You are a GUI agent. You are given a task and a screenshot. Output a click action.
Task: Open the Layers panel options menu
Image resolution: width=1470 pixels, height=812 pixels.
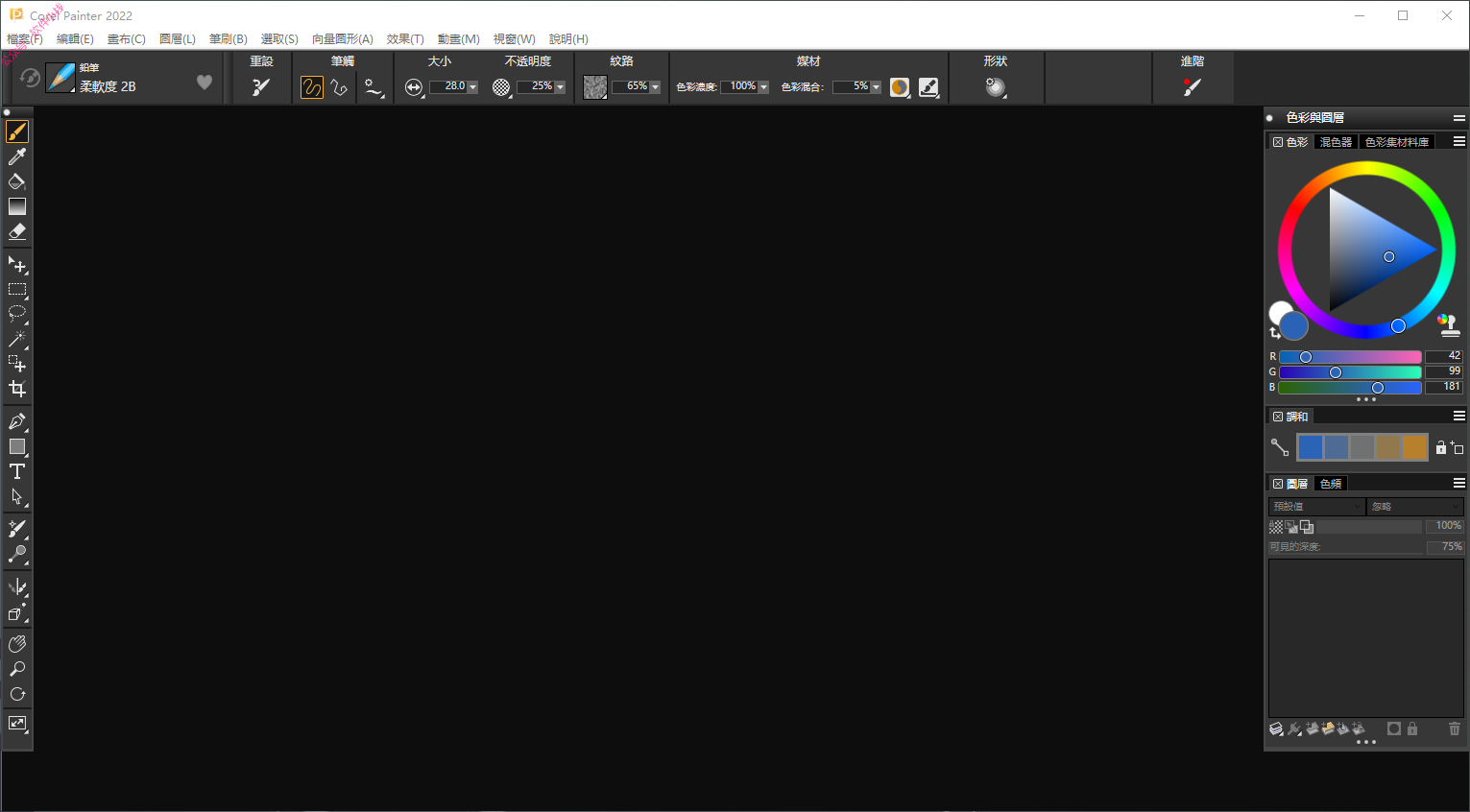point(1459,483)
